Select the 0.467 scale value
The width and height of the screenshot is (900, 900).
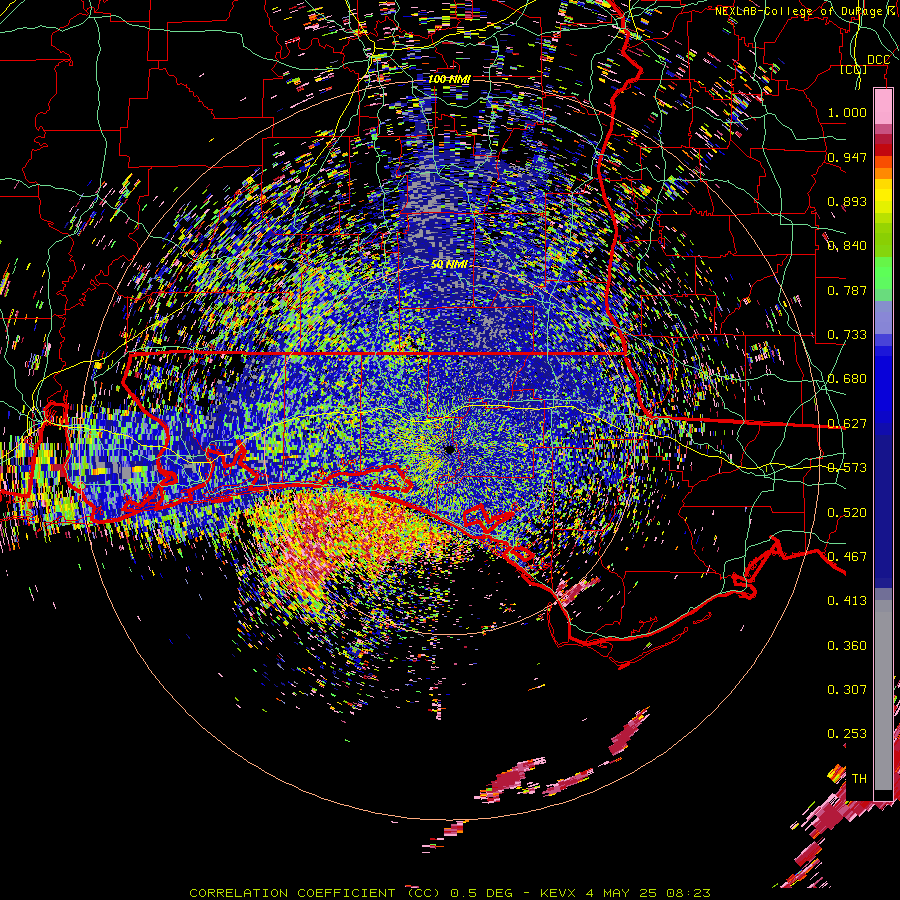[847, 556]
